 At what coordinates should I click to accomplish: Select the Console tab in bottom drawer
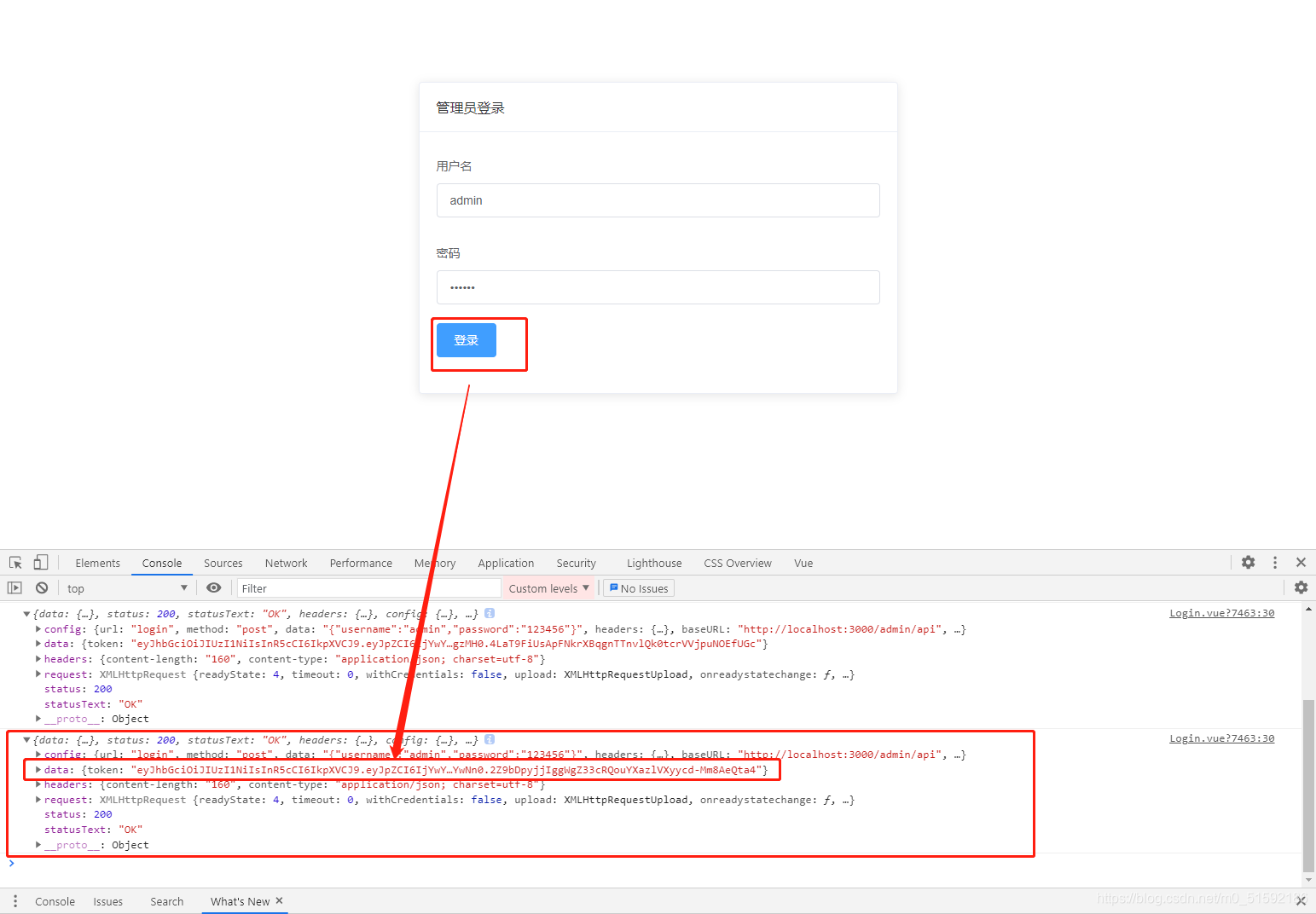coord(55,901)
